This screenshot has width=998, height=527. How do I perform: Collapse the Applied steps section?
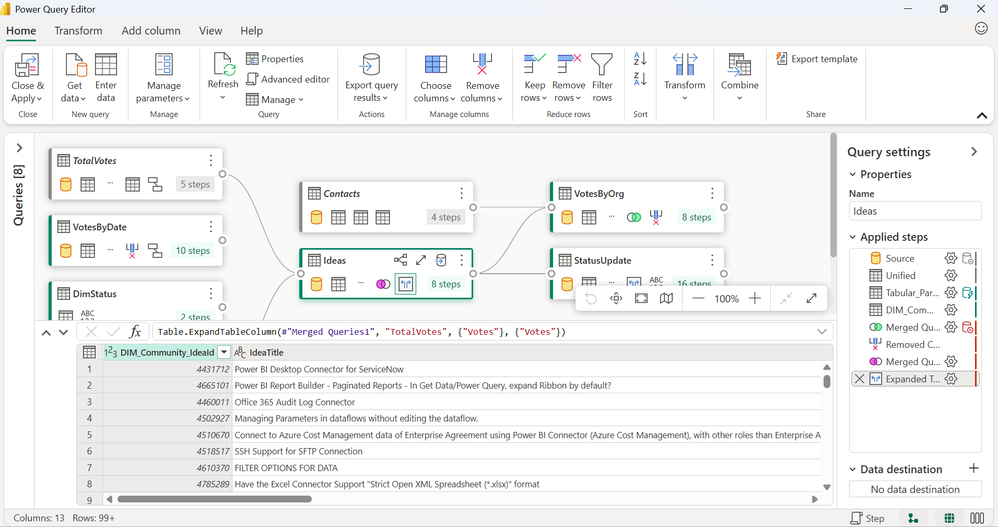click(x=853, y=237)
